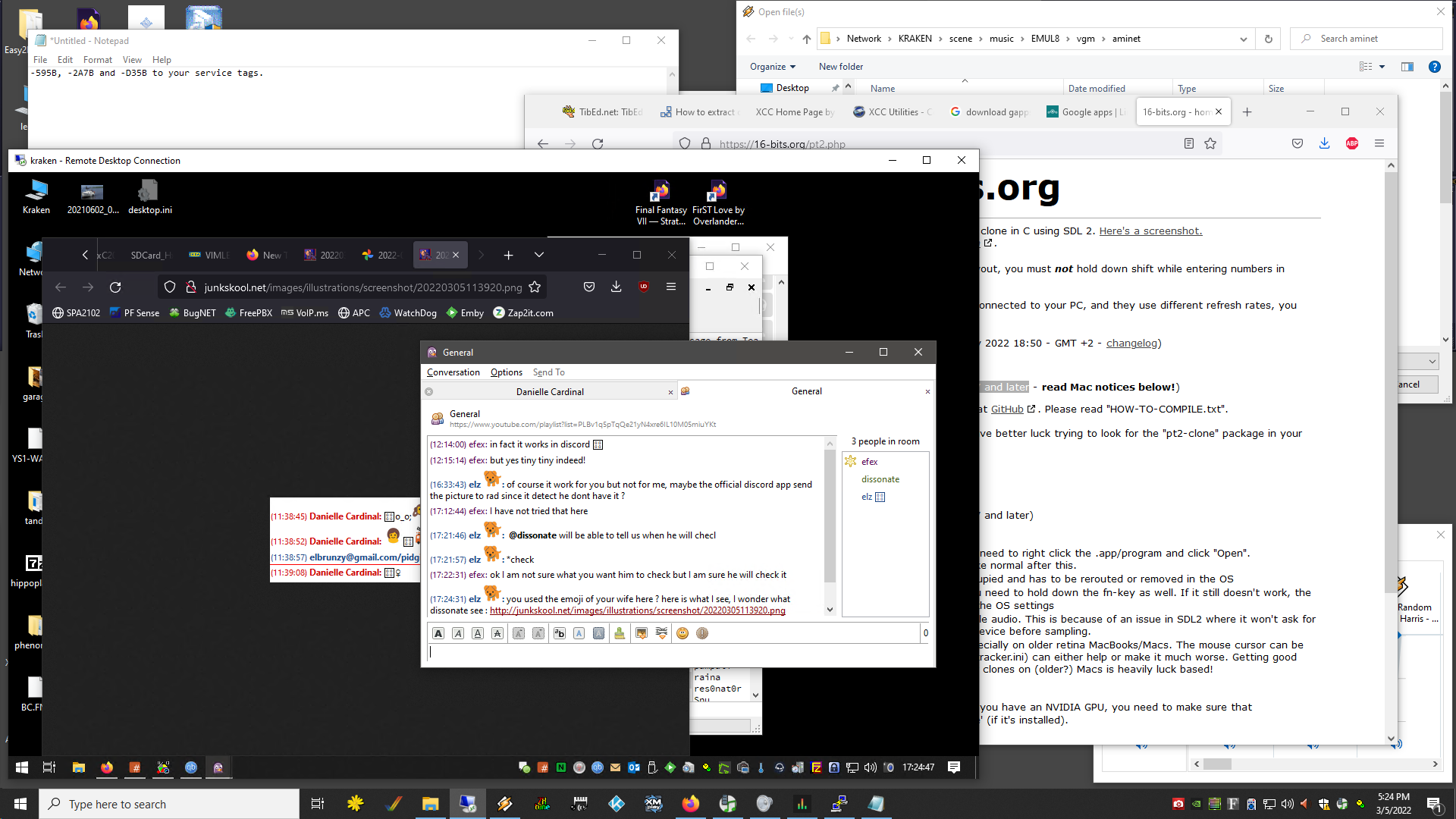Click the Pidgin message input field
The width and height of the screenshot is (1456, 819).
point(676,653)
